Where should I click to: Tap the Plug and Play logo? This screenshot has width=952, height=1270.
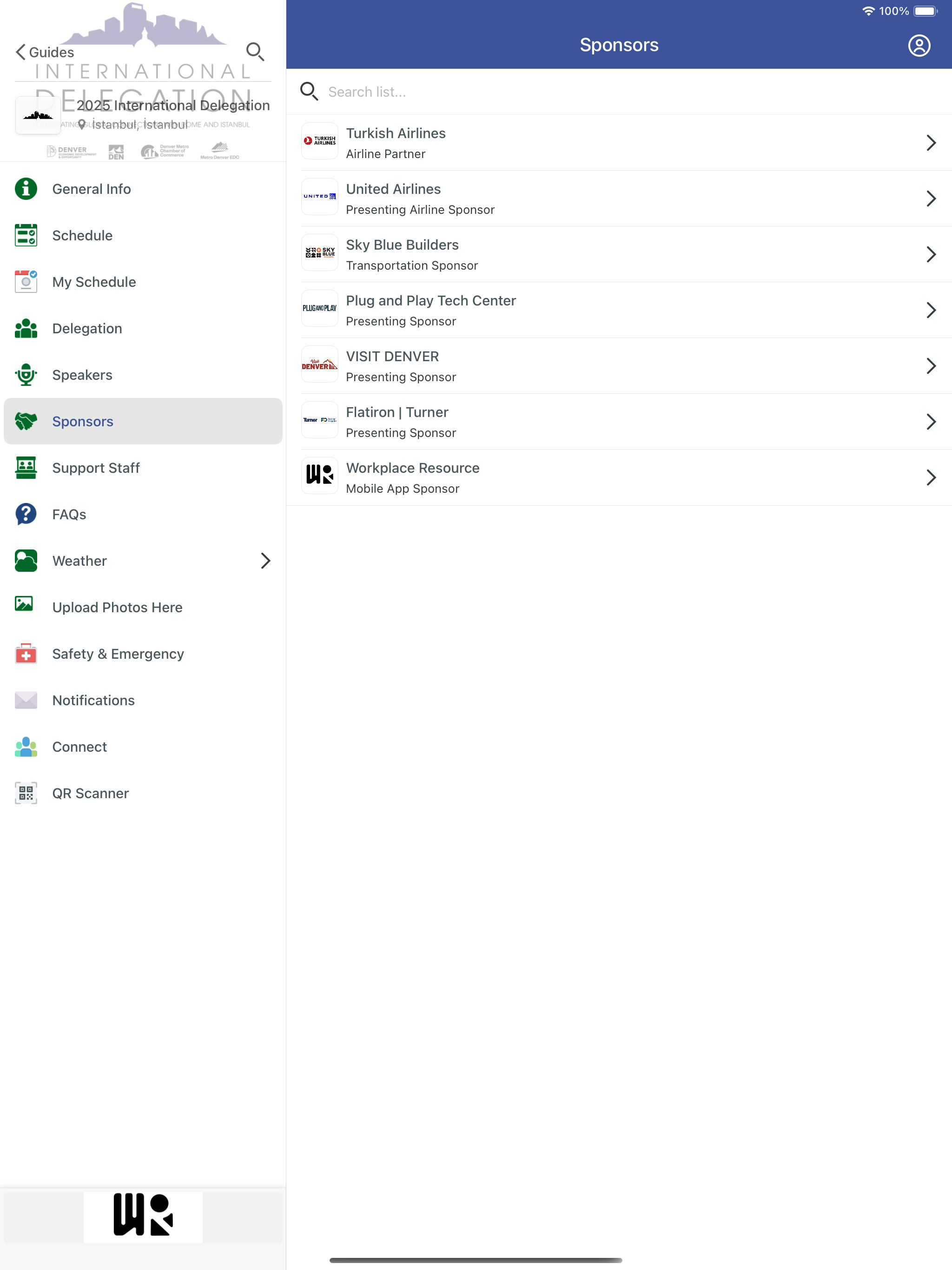coord(320,308)
